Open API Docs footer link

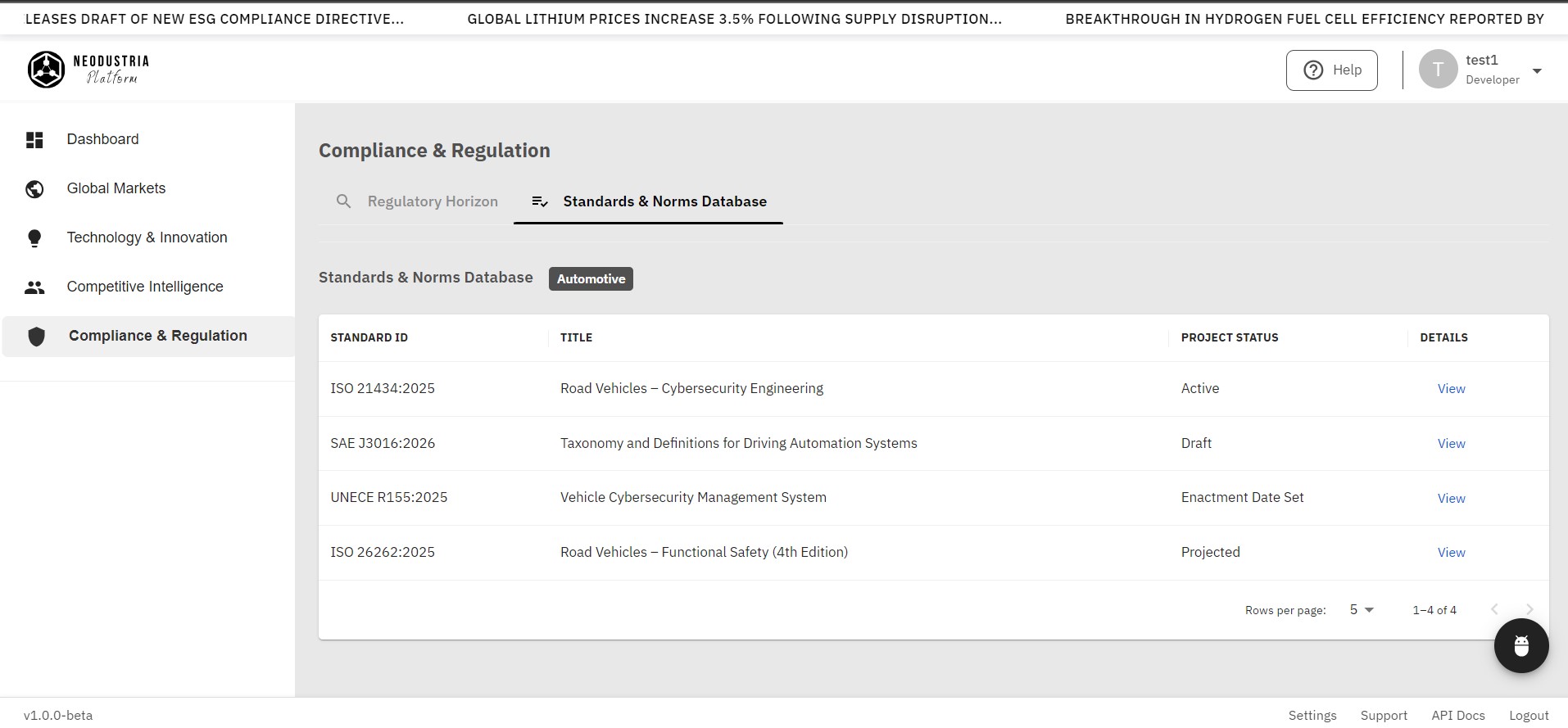point(1457,715)
